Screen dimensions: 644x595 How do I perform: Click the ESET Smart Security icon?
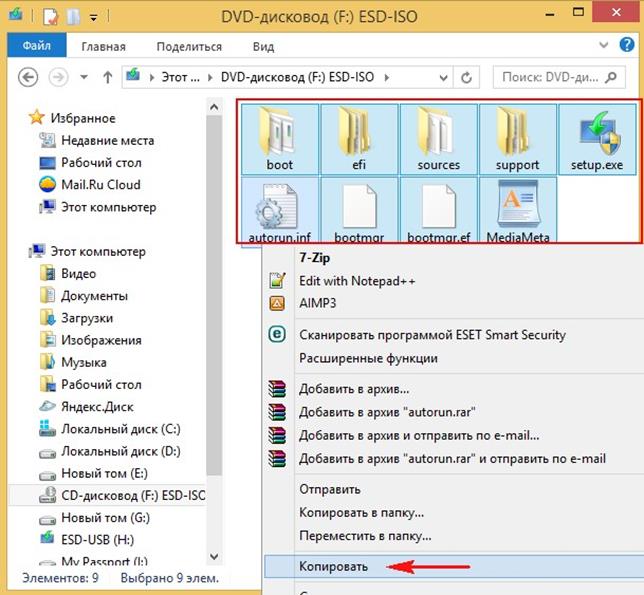pyautogui.click(x=277, y=334)
